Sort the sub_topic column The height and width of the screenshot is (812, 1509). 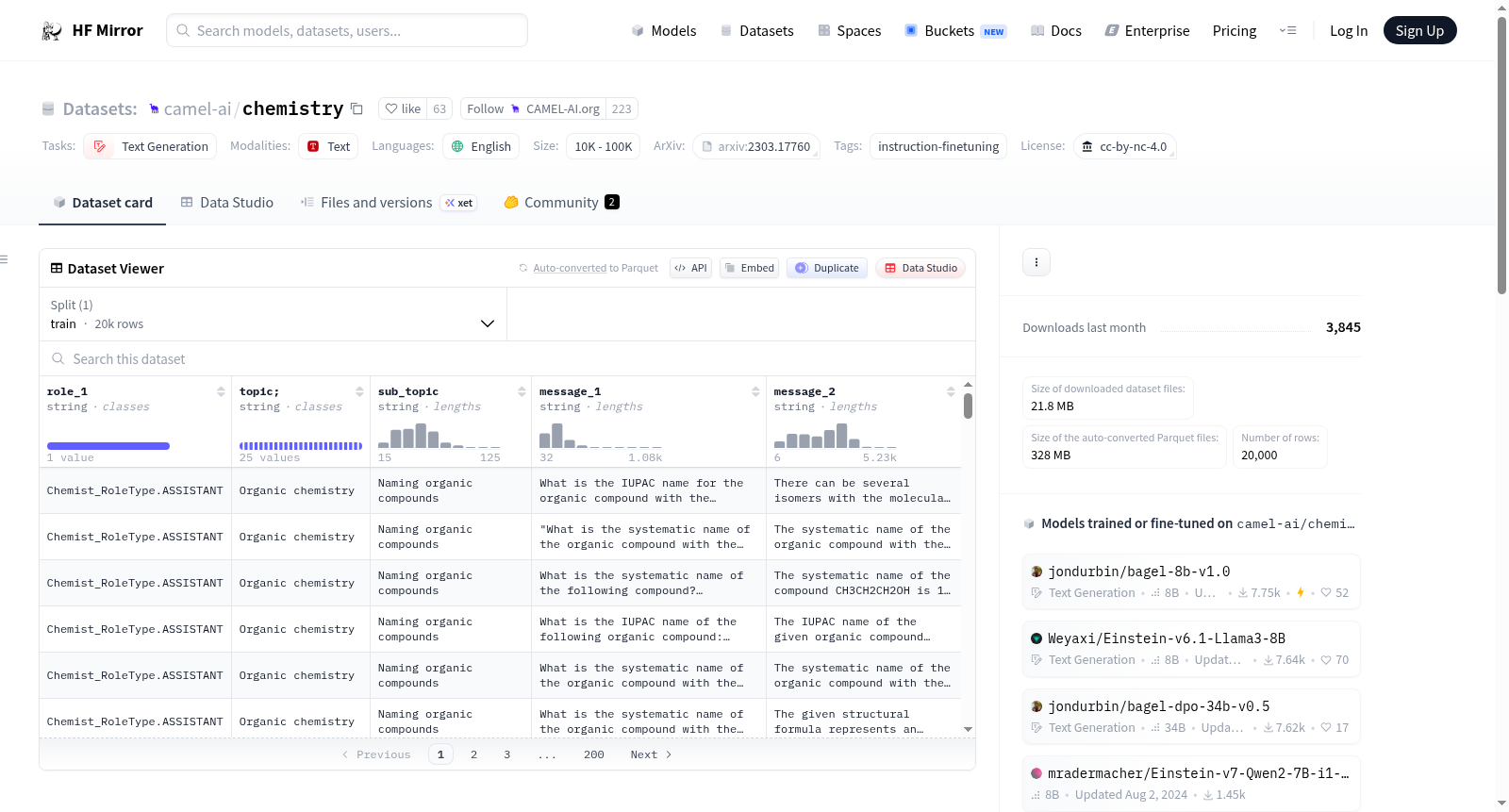(522, 391)
